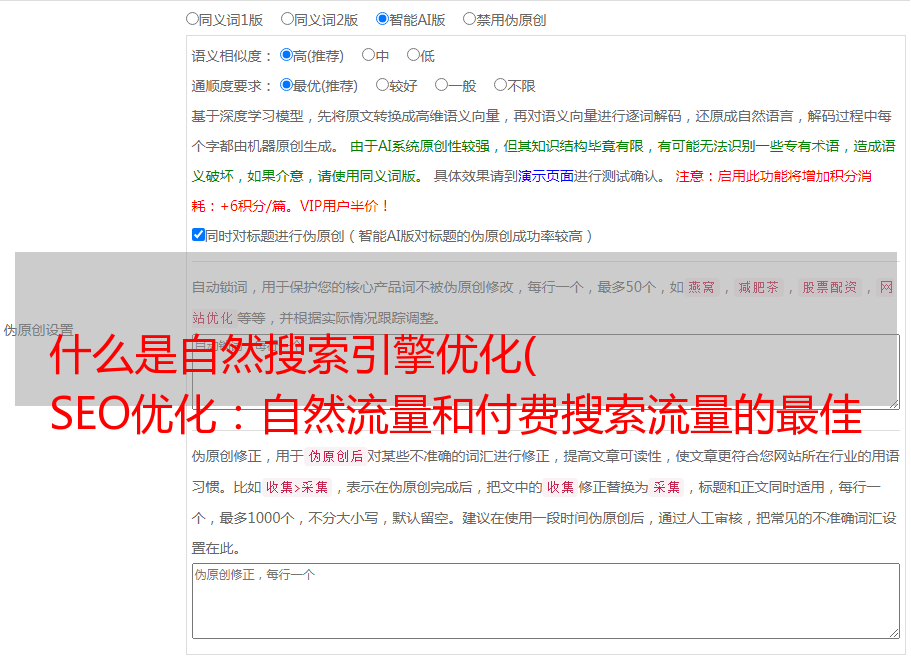This screenshot has width=911, height=658.
Task: Set 通顺度要求 to 一般
Action: (442, 85)
